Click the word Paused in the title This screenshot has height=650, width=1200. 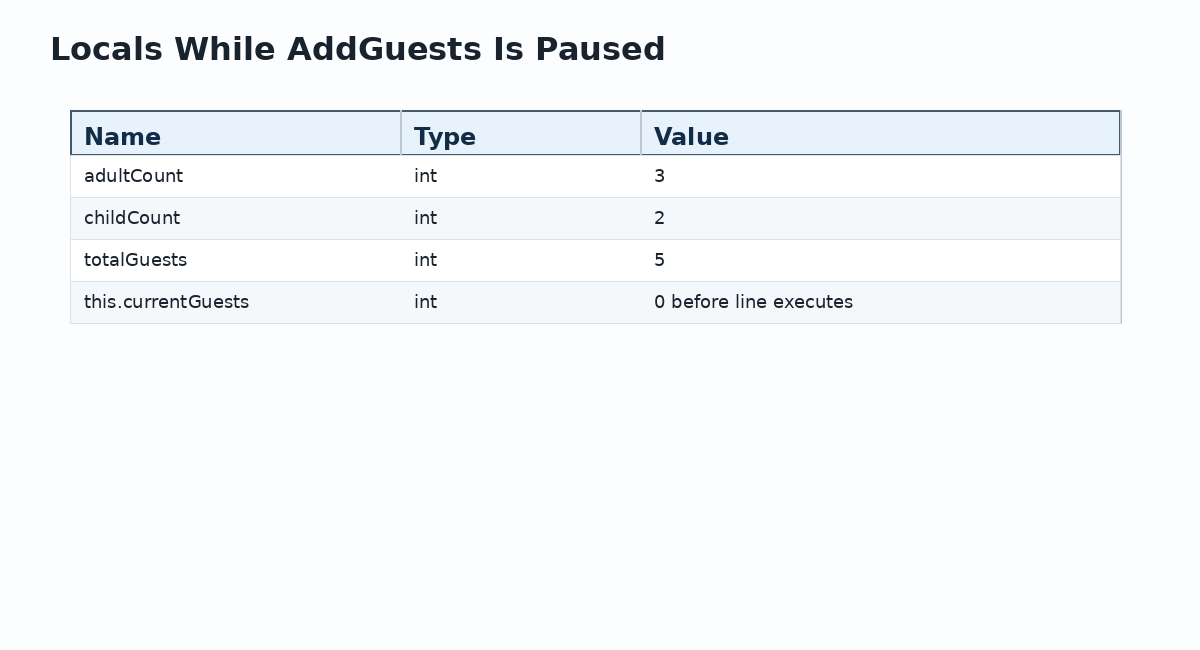point(600,49)
